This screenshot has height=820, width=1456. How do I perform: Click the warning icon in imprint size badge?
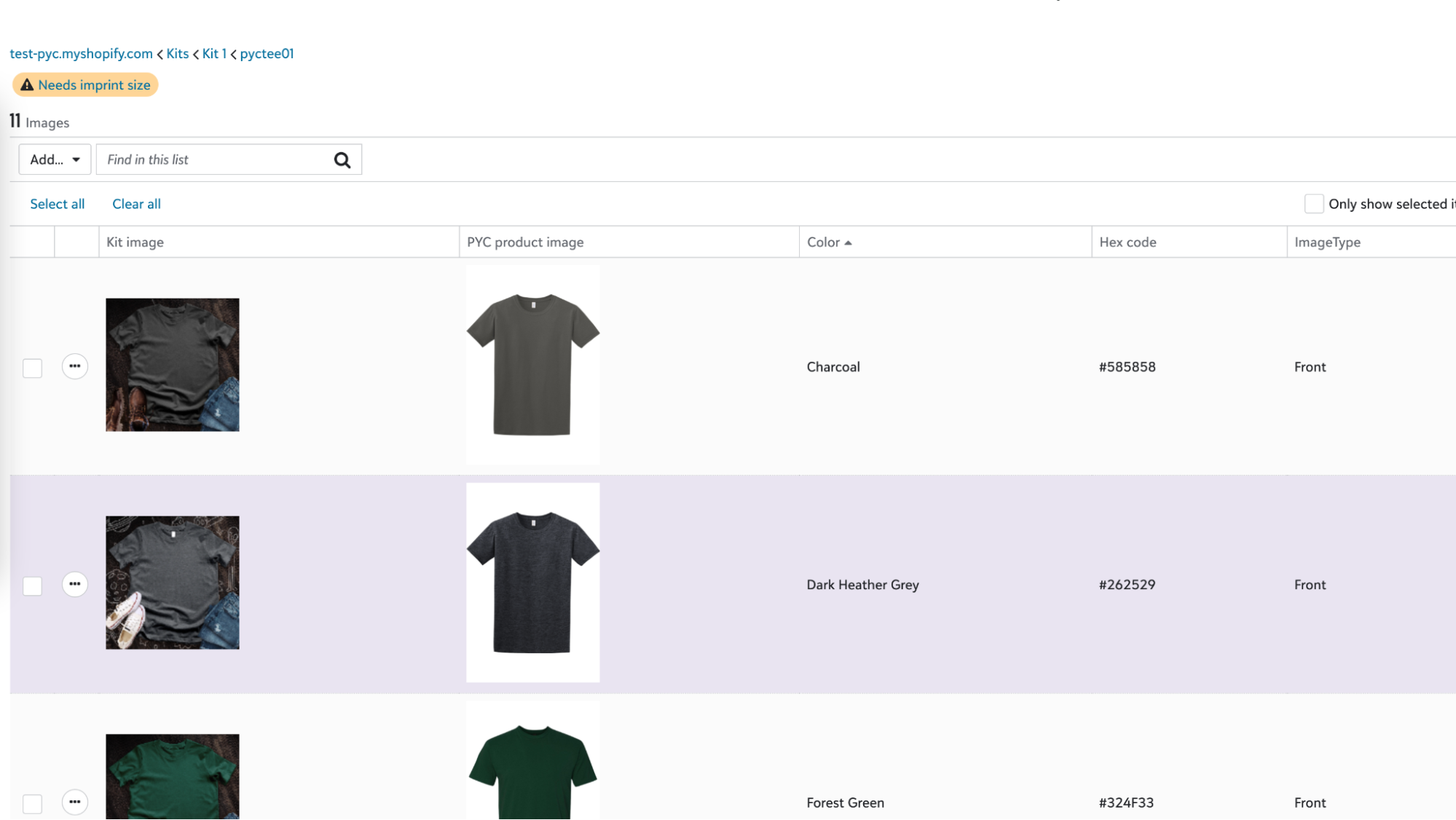click(x=27, y=85)
